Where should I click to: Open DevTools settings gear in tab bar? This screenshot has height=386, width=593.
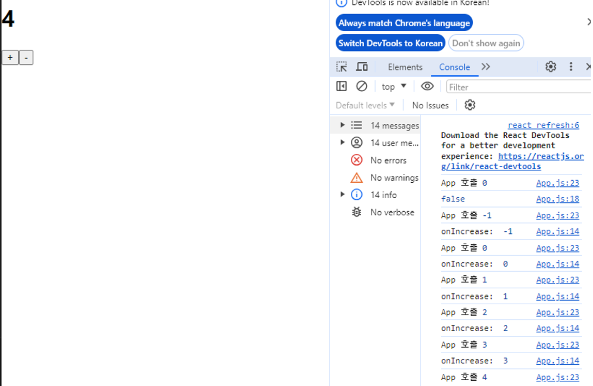coord(551,67)
